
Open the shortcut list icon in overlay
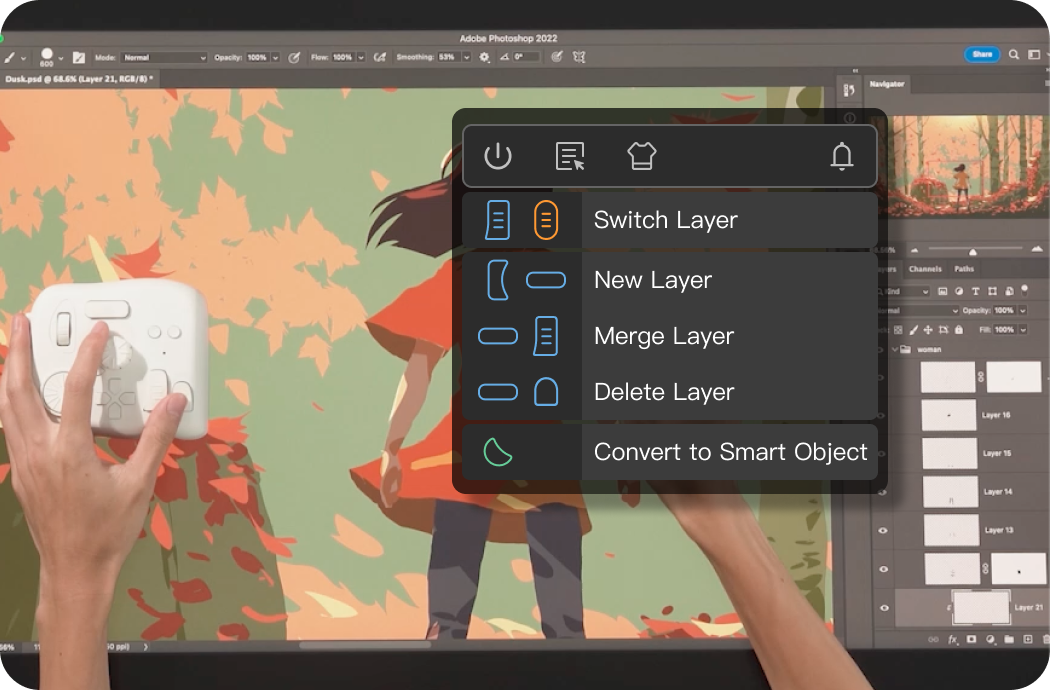[x=570, y=156]
